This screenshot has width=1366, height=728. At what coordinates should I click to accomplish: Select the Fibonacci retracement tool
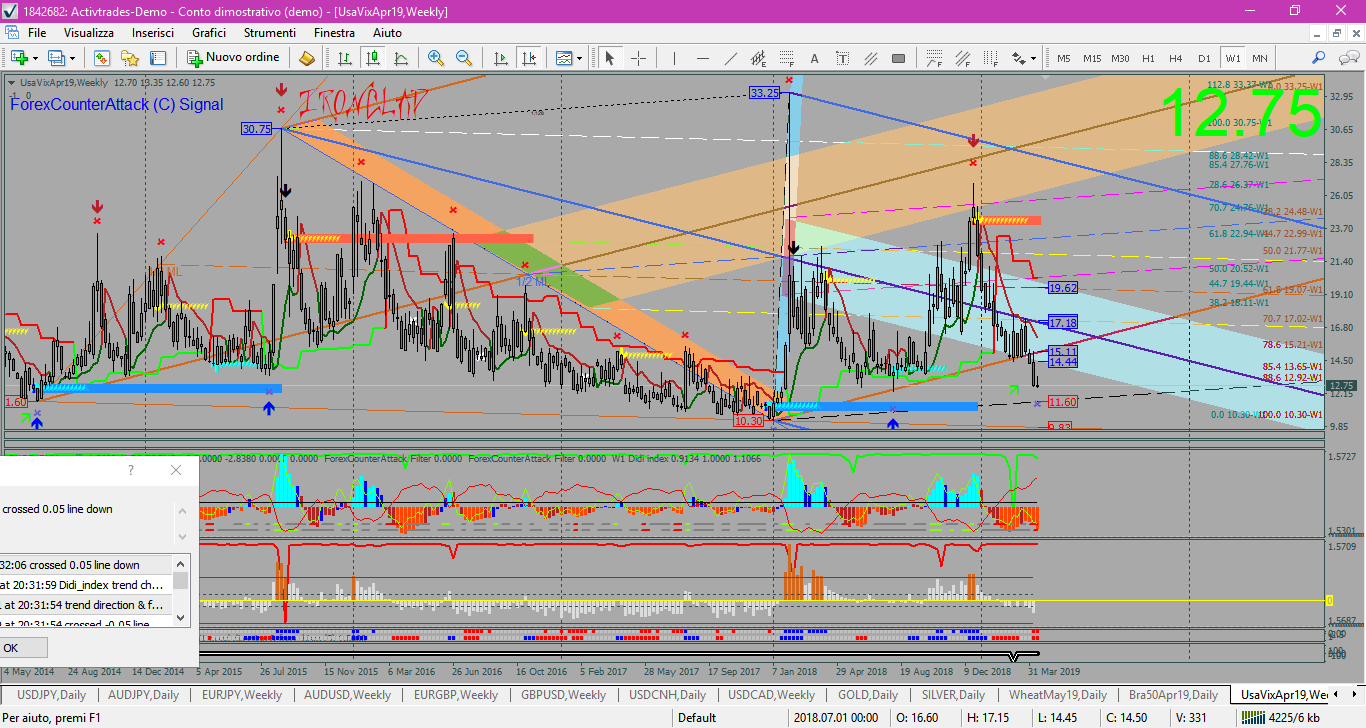click(x=787, y=58)
